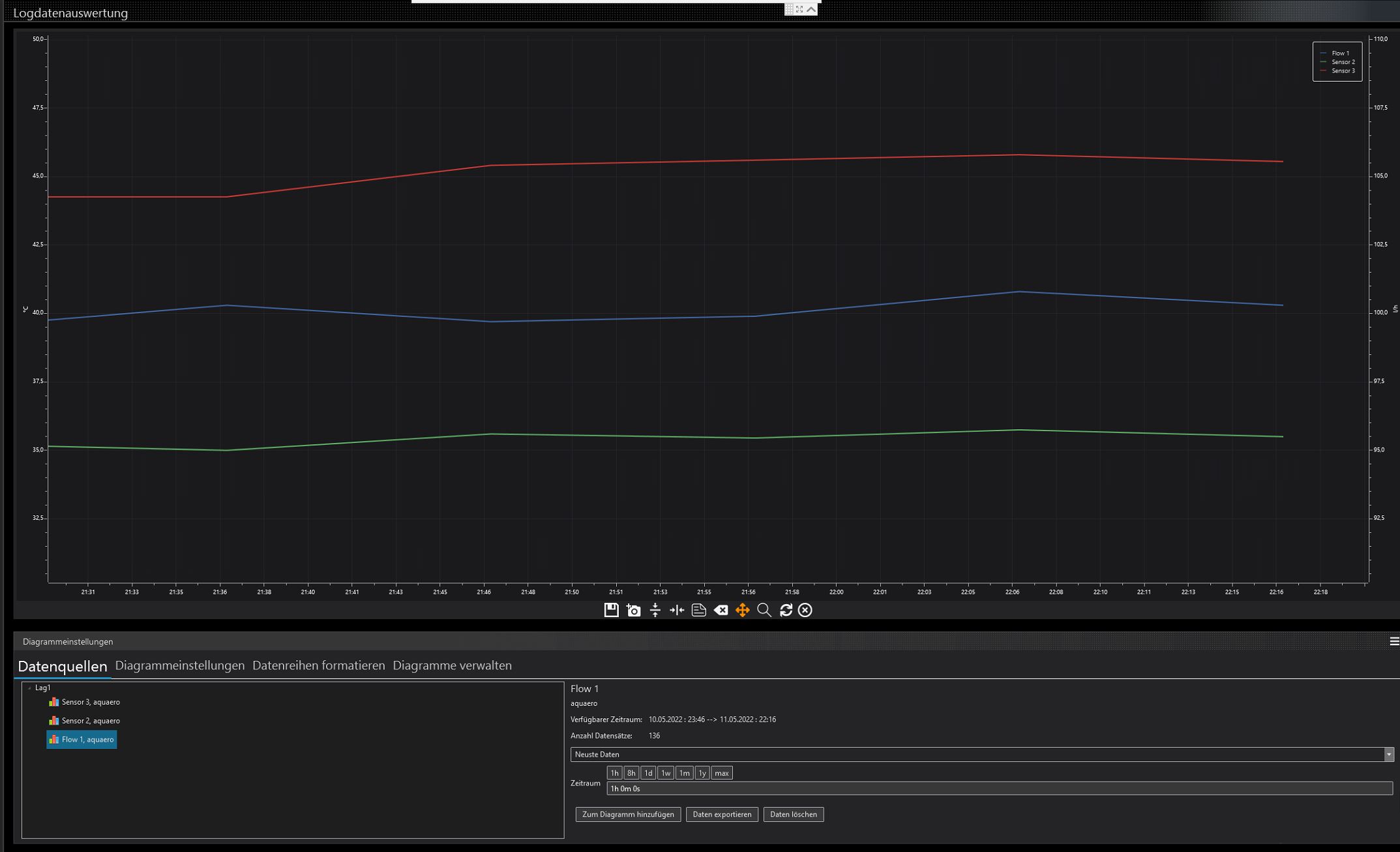Click the Zeitraum input field
The height and width of the screenshot is (852, 1400).
(998, 789)
